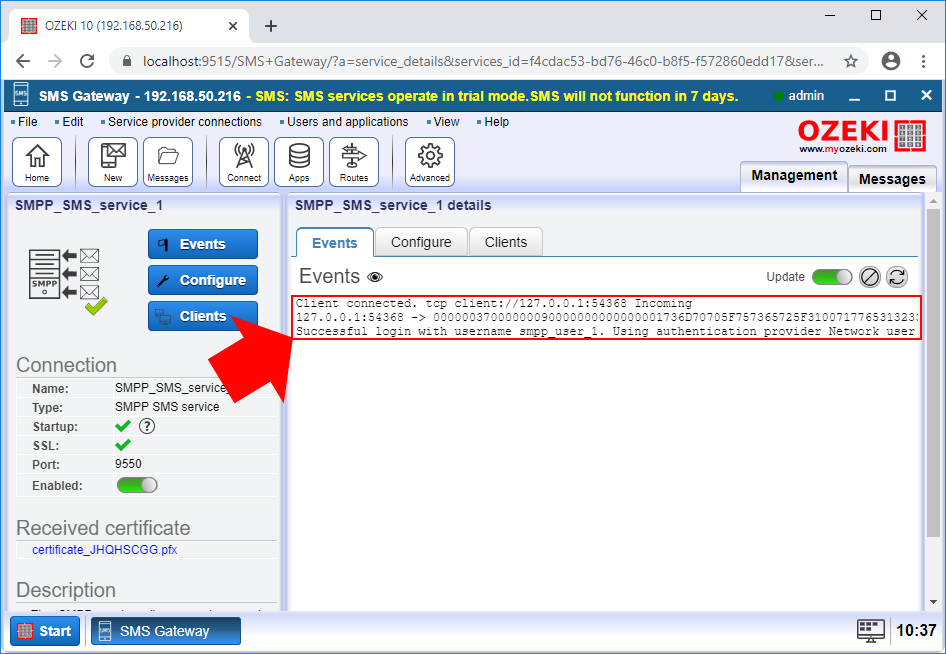Click the 'Client connected' event log line
The image size is (946, 654).
pos(494,303)
